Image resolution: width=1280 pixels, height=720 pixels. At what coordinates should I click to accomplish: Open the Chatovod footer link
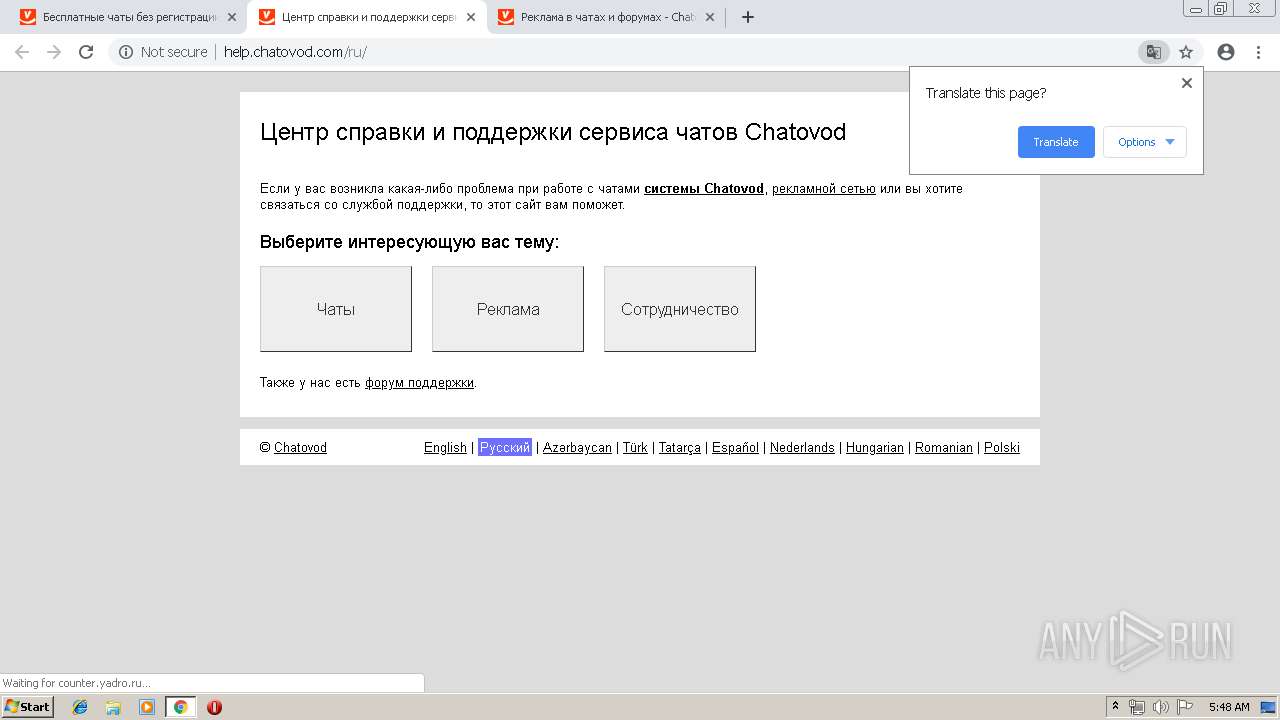[300, 447]
